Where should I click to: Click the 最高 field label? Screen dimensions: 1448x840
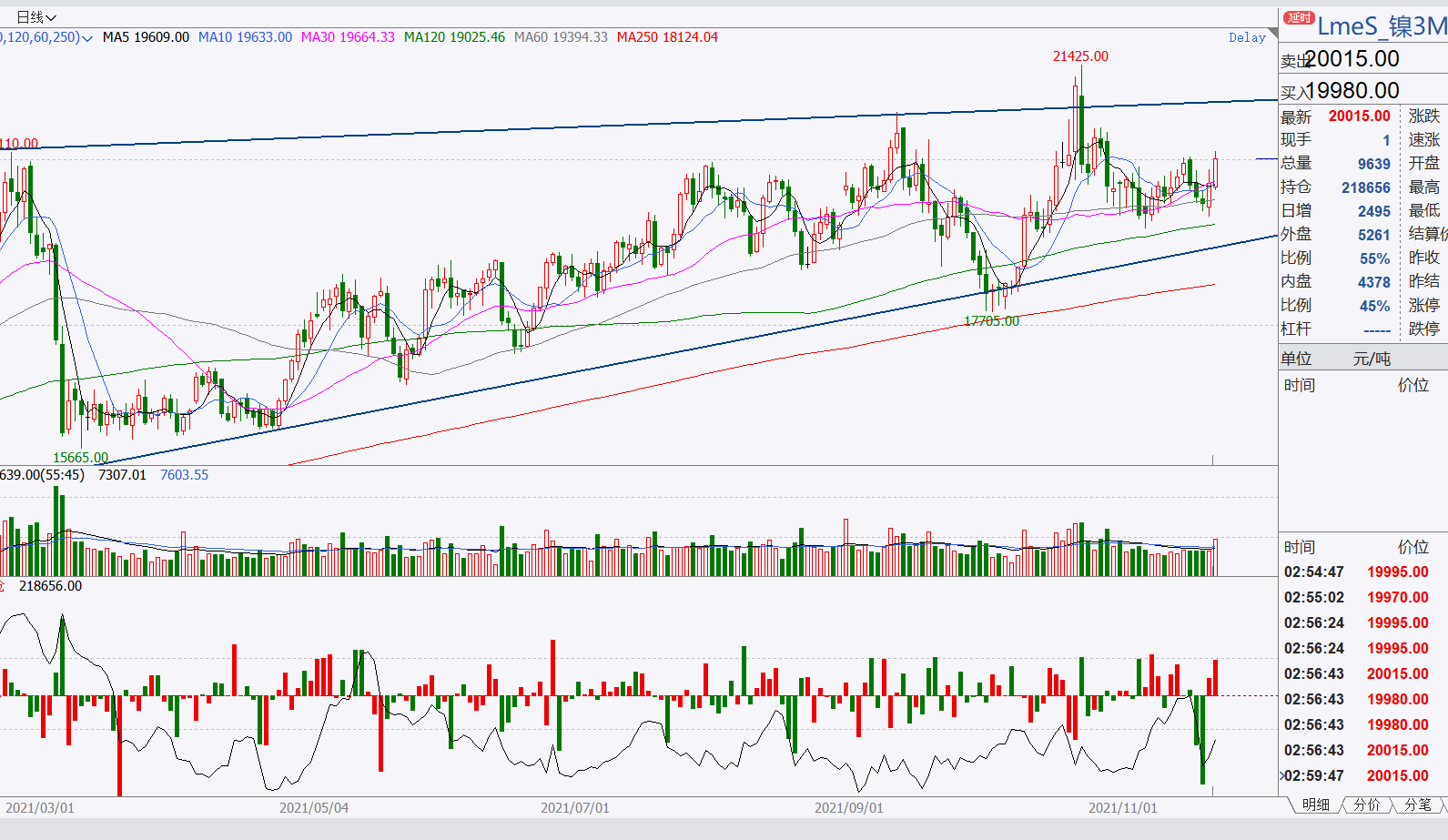(1424, 187)
